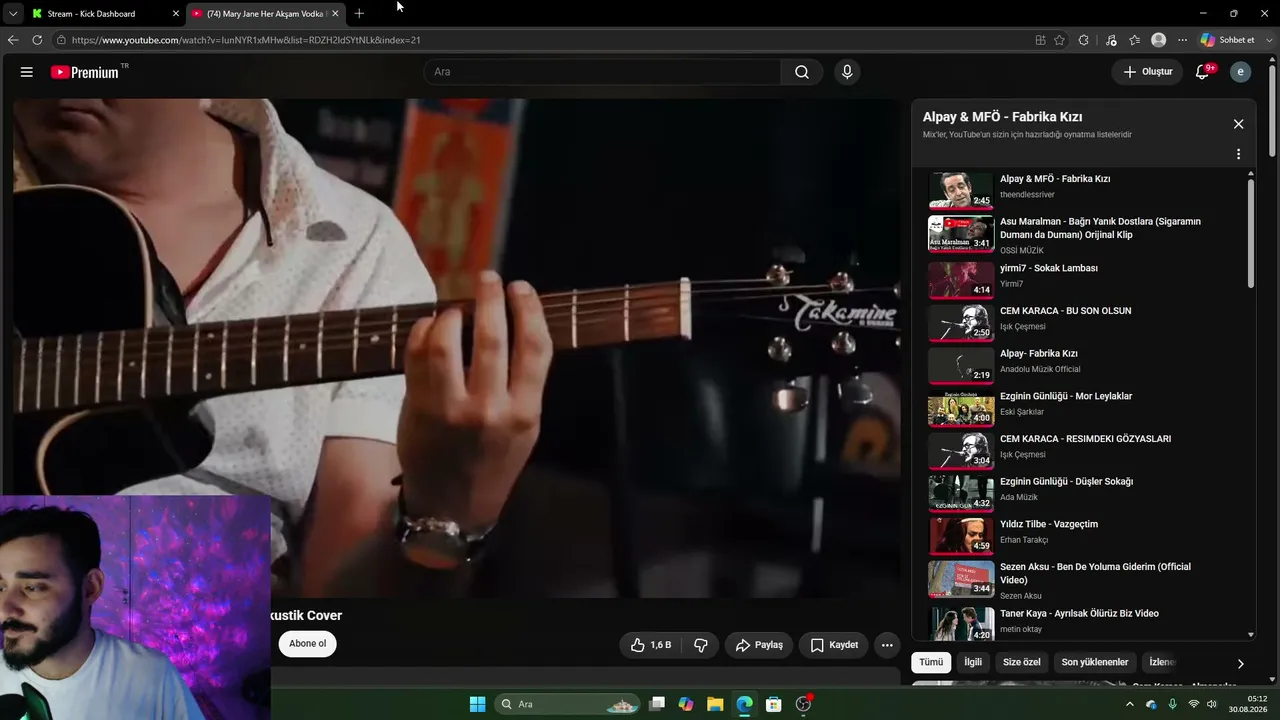Screen dimensions: 1280x720
Task: Select the Son yüklenenler filter chip
Action: click(x=1095, y=662)
